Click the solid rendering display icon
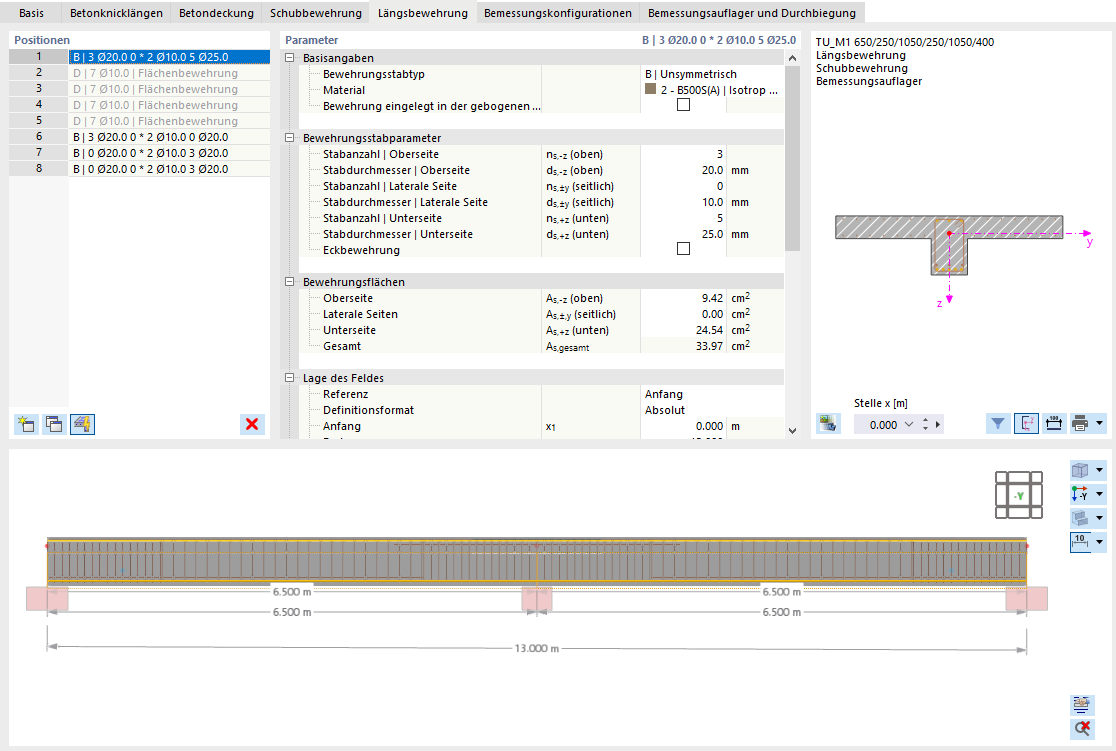This screenshot has width=1116, height=751. click(1080, 518)
